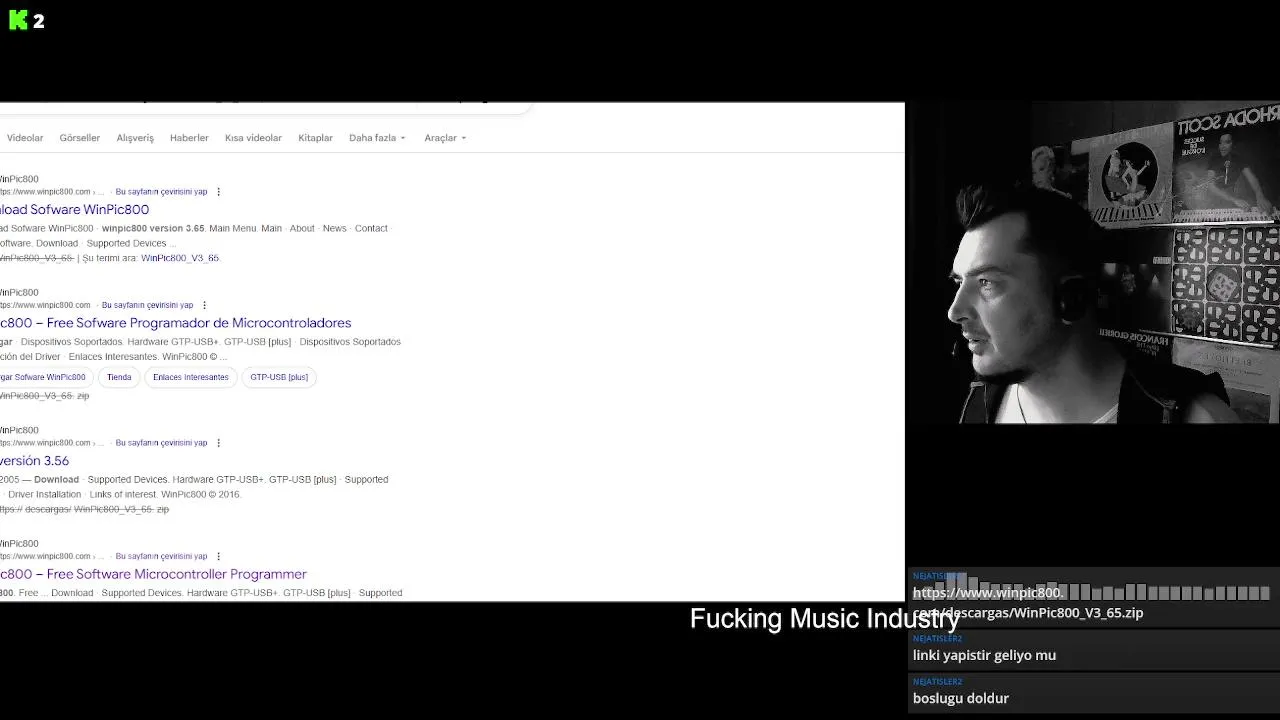The height and width of the screenshot is (720, 1280).
Task: Open three-dot menu for "versión 3.56" result
Action: pos(218,443)
